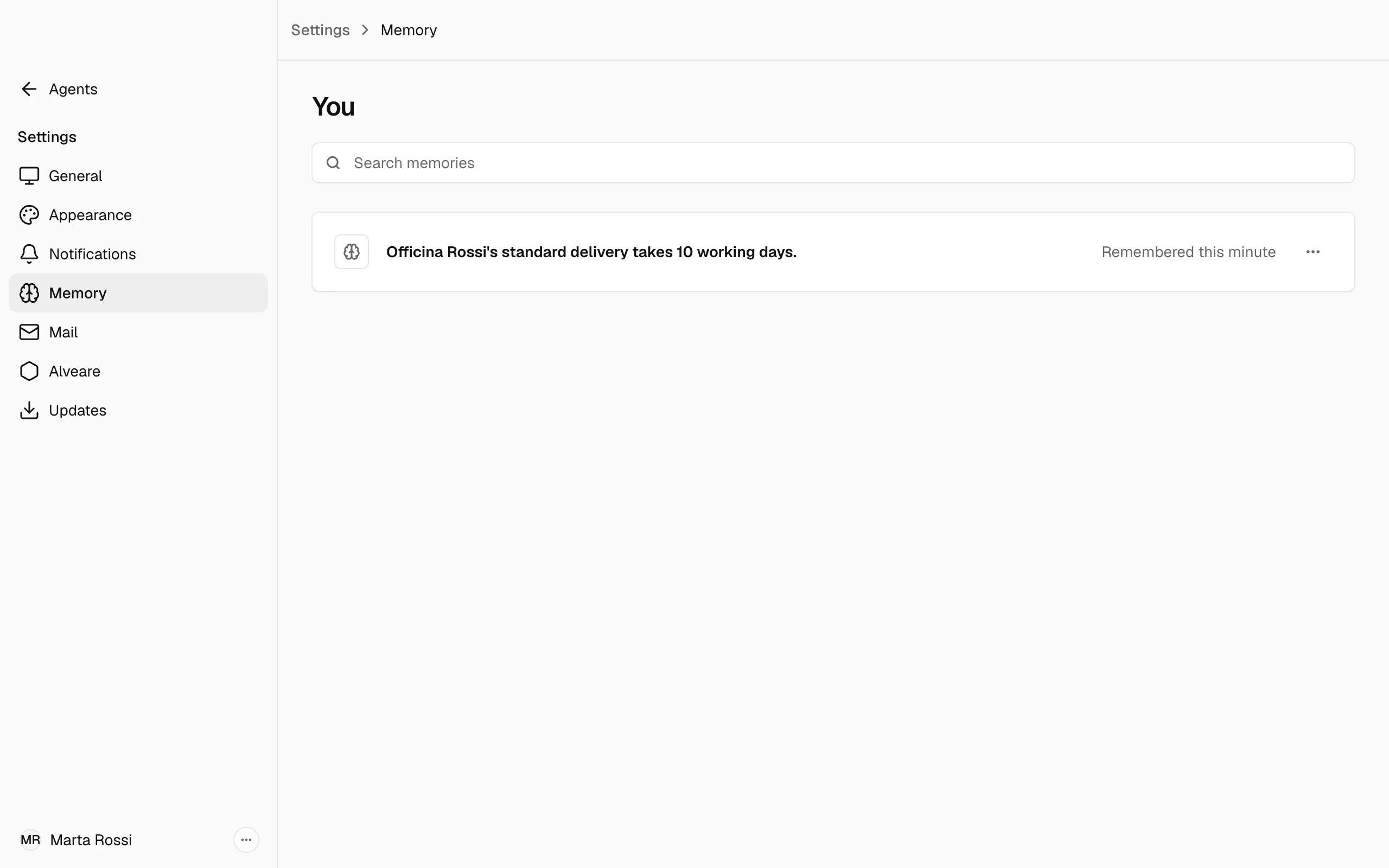Click the Settings sidebar header
Screen dimensions: 1389x868
coord(47,137)
